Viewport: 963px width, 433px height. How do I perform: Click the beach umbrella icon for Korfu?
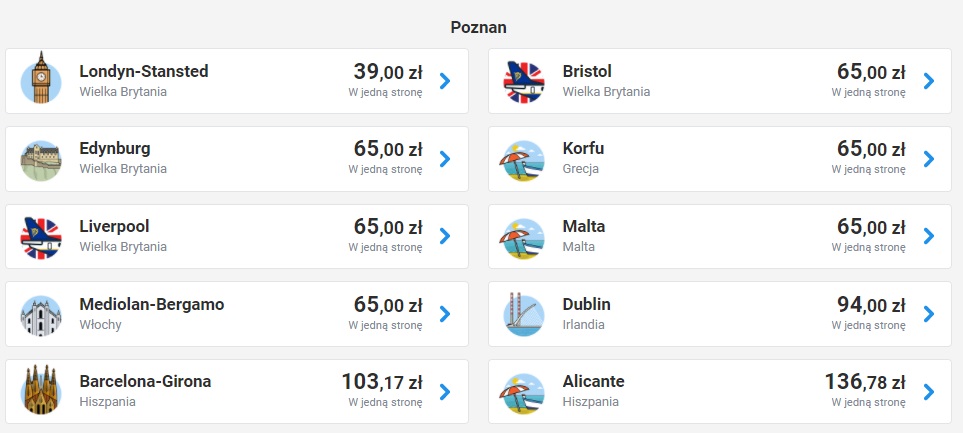tap(524, 159)
